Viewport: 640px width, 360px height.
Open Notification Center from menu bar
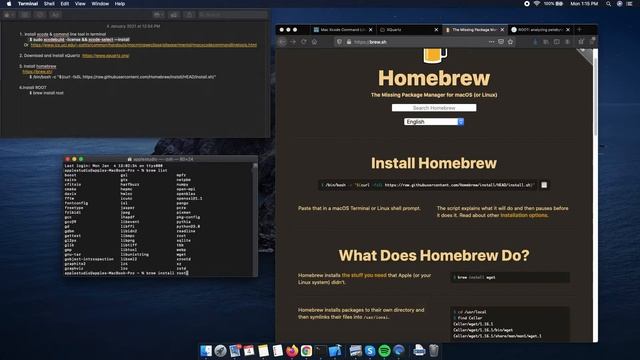629,4
